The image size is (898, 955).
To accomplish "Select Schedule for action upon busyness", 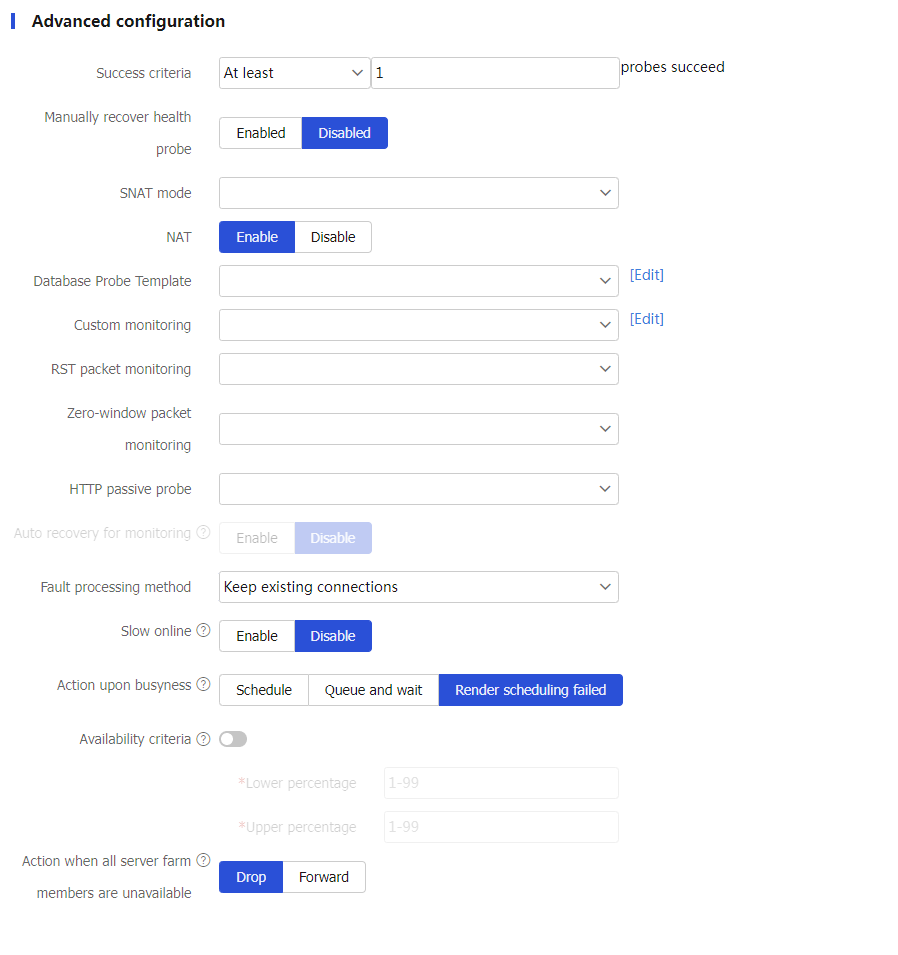I will (x=264, y=690).
